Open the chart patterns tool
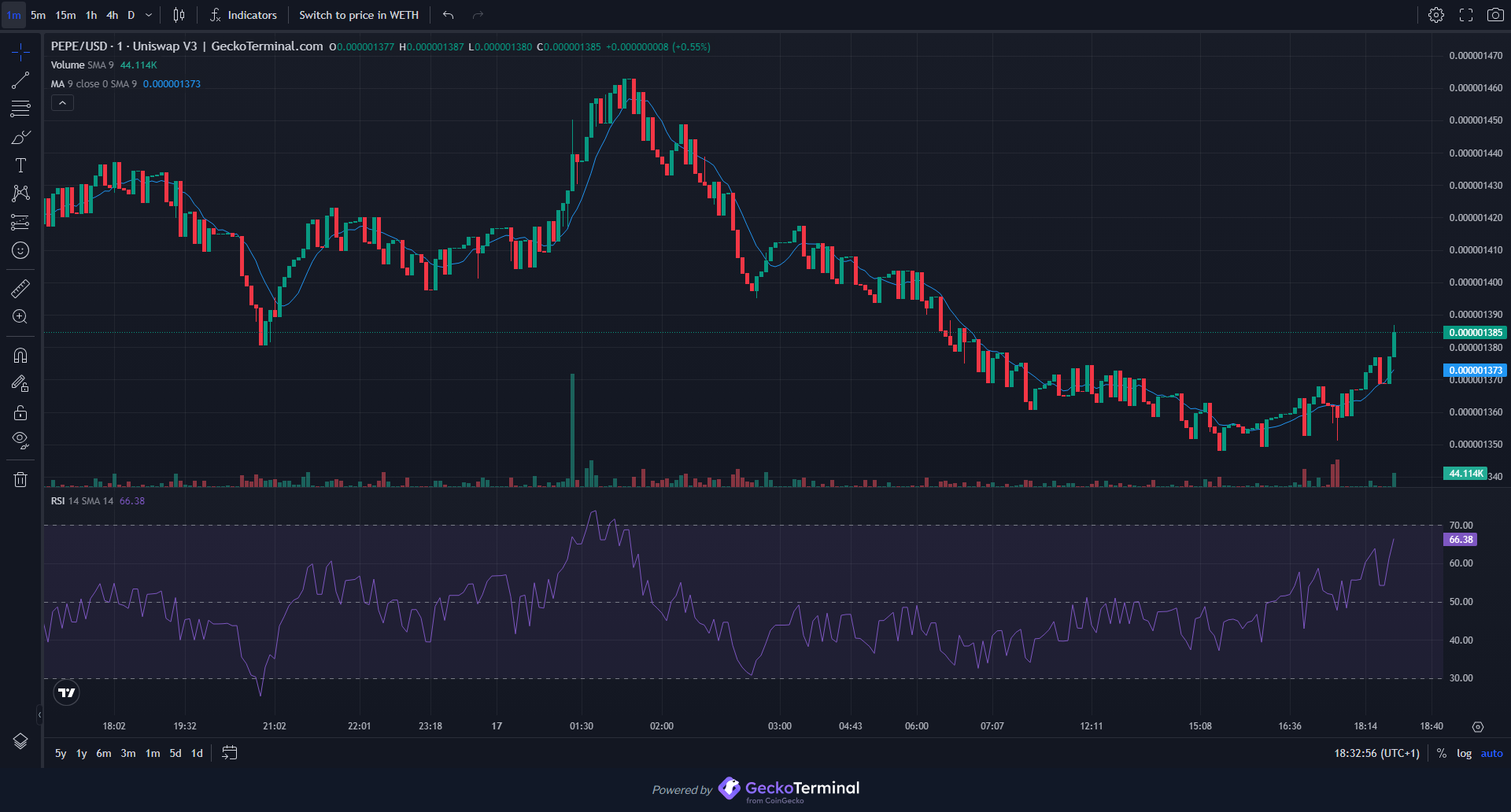The width and height of the screenshot is (1511, 812). coord(20,194)
